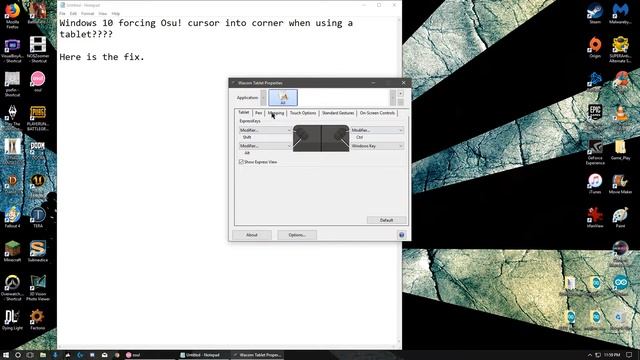Add an application with the plus button
This screenshot has height=360, width=640.
click(400, 93)
